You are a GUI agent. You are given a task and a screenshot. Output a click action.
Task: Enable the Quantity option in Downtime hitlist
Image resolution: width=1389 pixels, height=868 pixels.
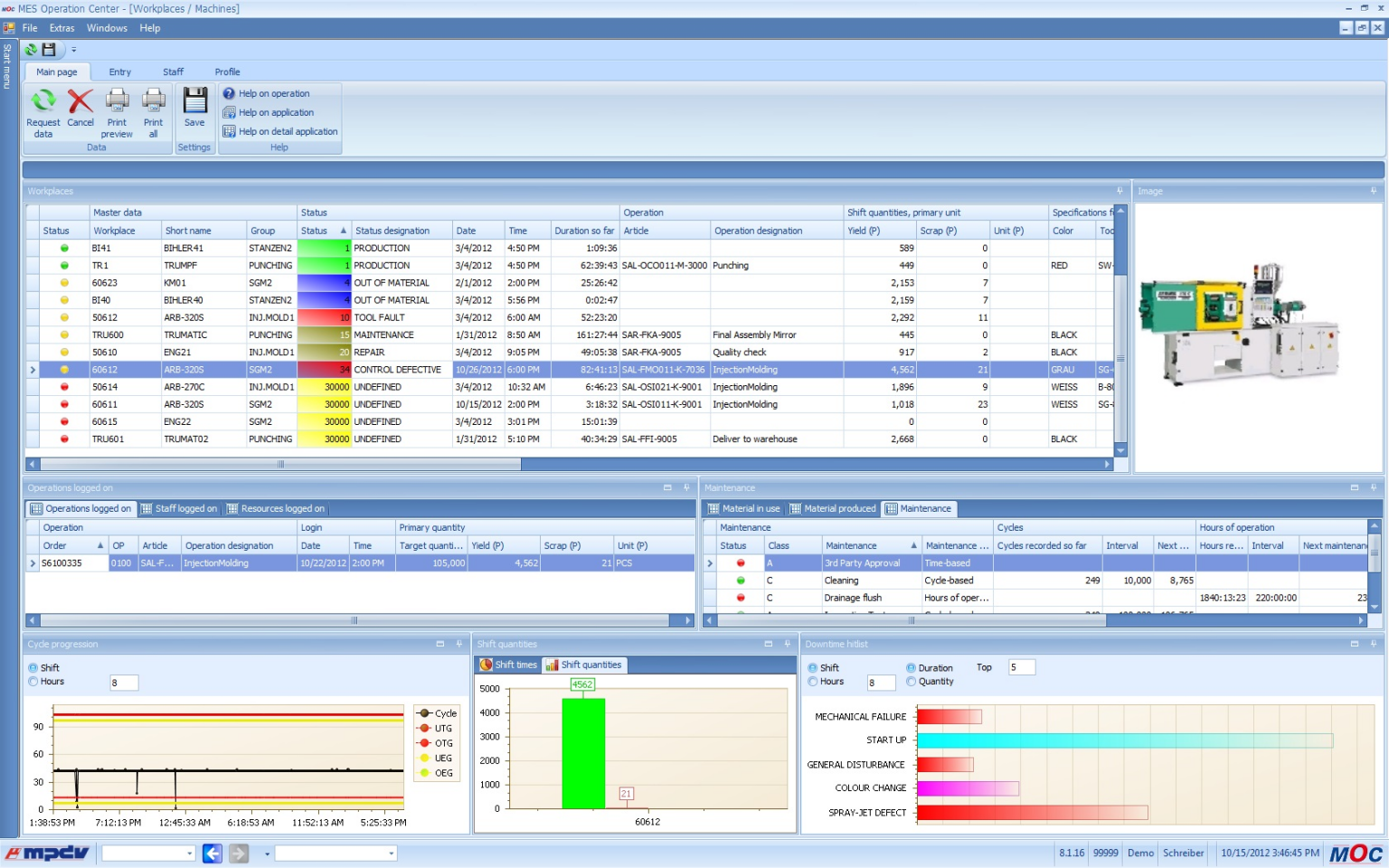click(x=911, y=682)
